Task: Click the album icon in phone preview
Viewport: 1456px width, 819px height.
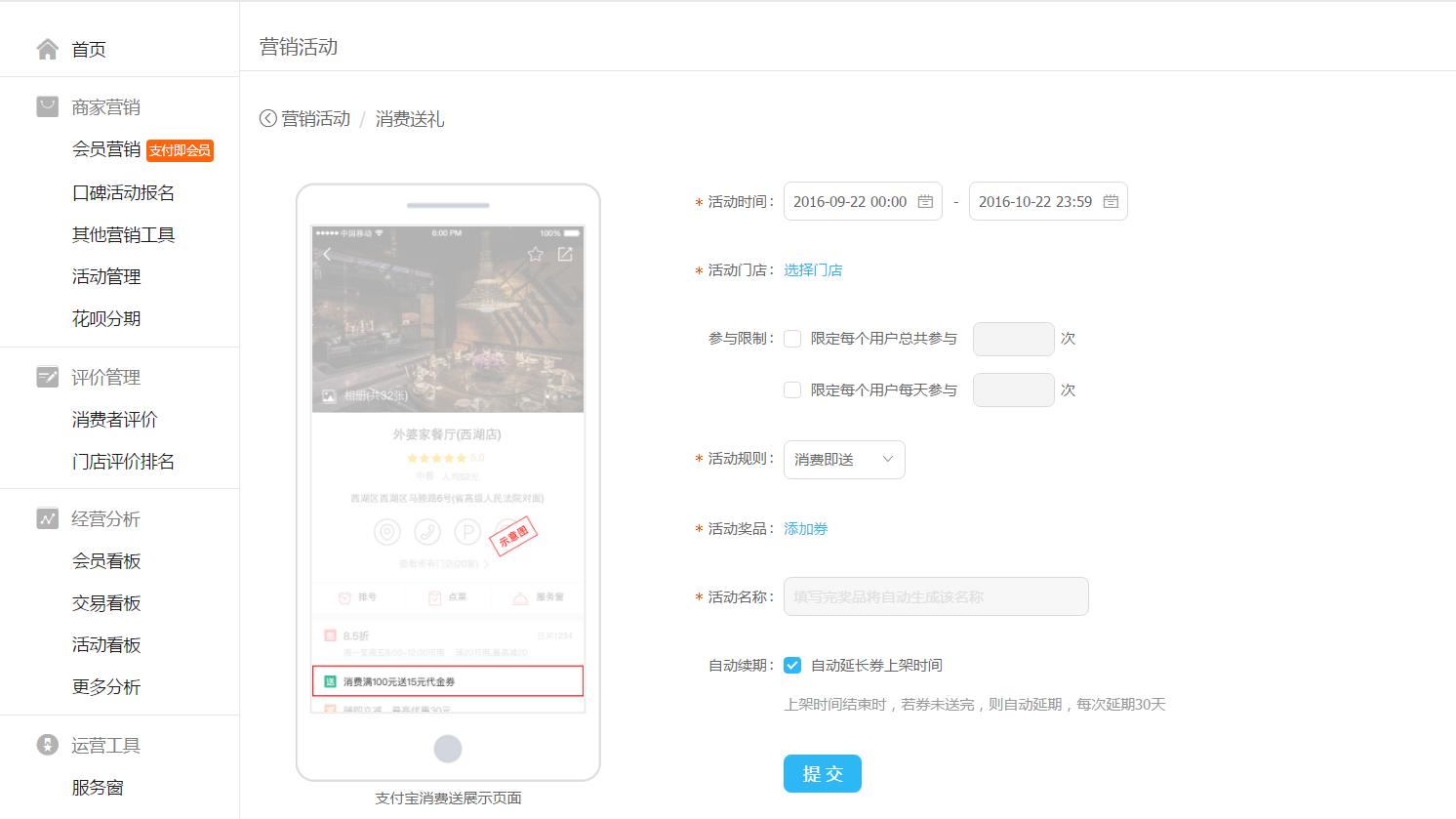Action: click(x=329, y=395)
